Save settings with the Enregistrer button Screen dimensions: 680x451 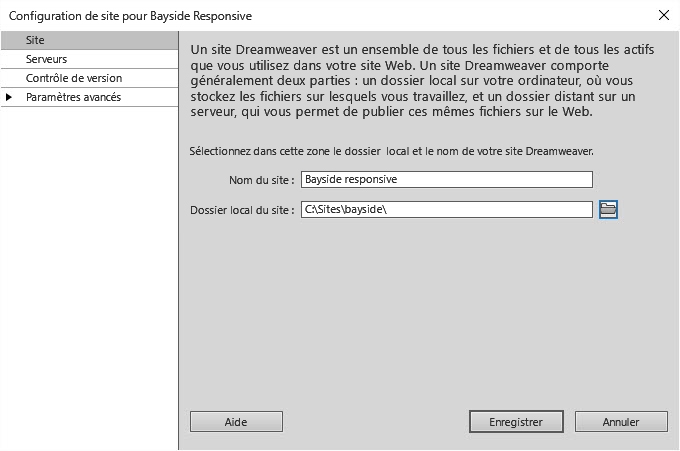(516, 422)
